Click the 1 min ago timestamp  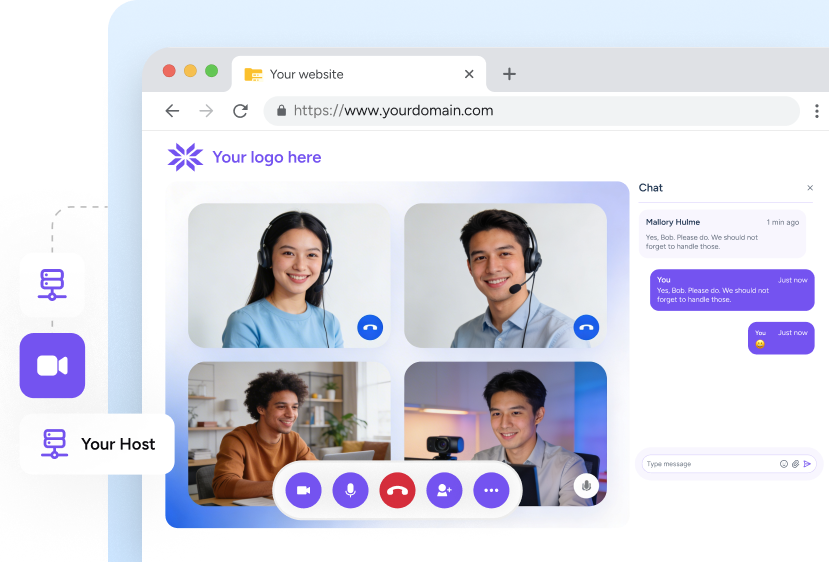pyautogui.click(x=782, y=222)
